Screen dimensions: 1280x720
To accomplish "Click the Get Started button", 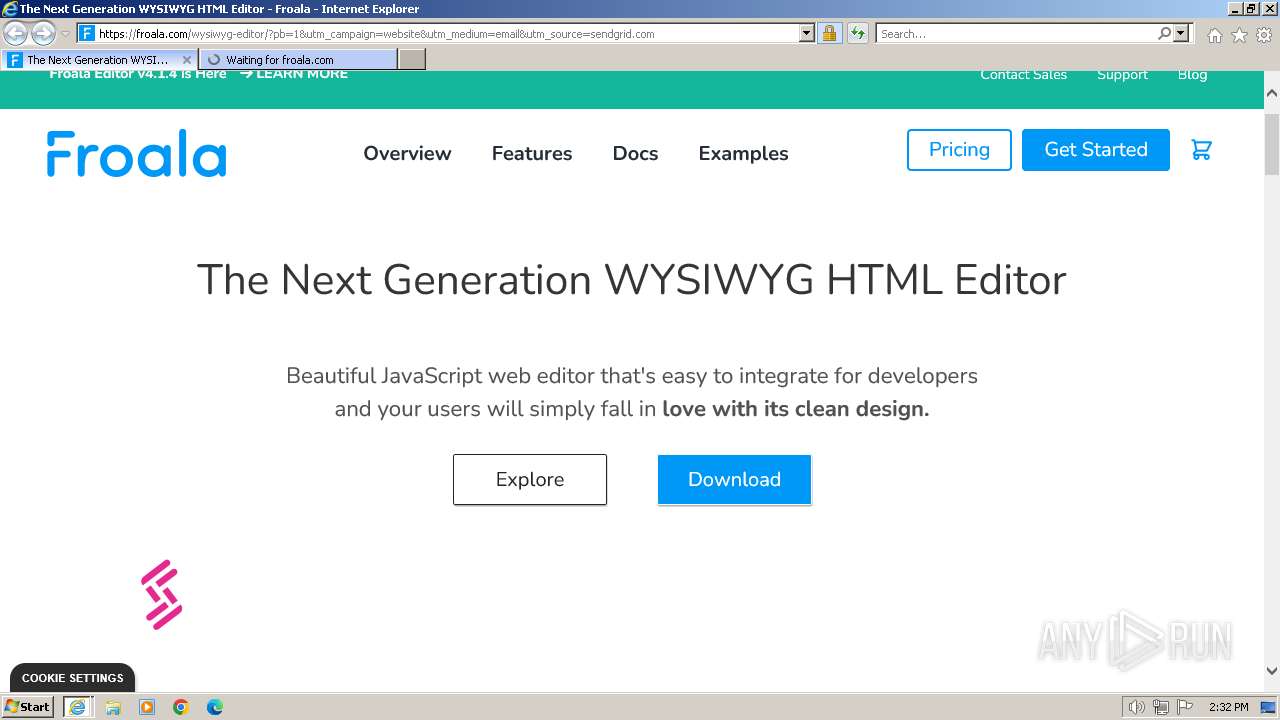I will 1096,150.
